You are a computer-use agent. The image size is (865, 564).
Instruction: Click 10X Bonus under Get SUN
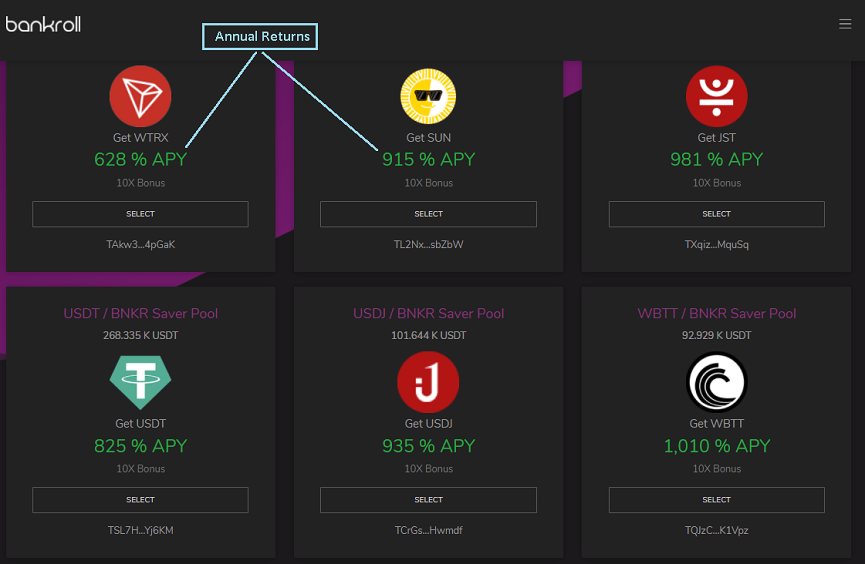[428, 183]
